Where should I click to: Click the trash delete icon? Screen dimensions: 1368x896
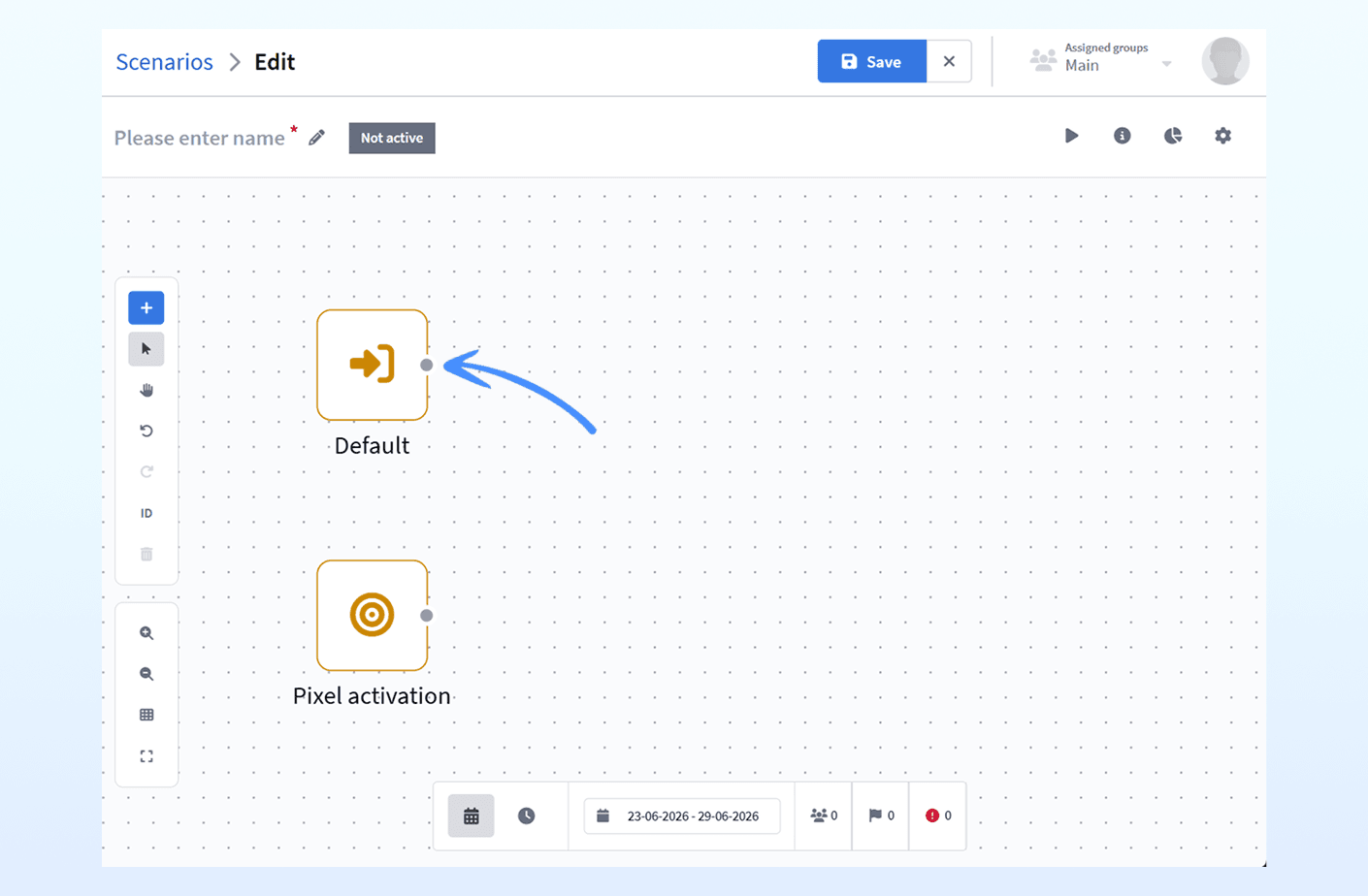click(x=147, y=554)
